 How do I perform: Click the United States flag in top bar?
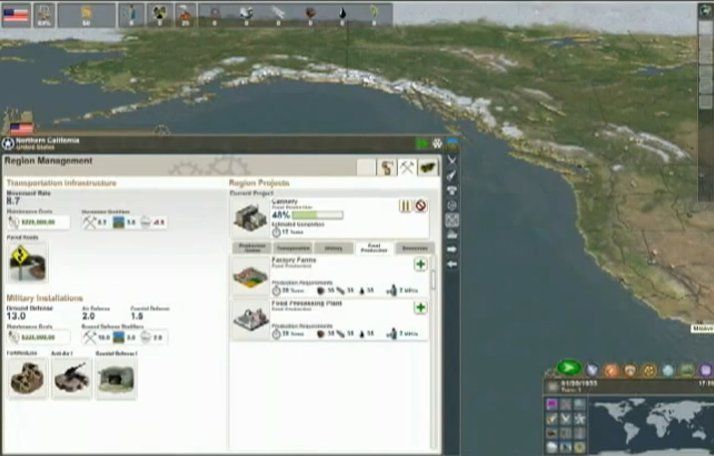(x=18, y=14)
